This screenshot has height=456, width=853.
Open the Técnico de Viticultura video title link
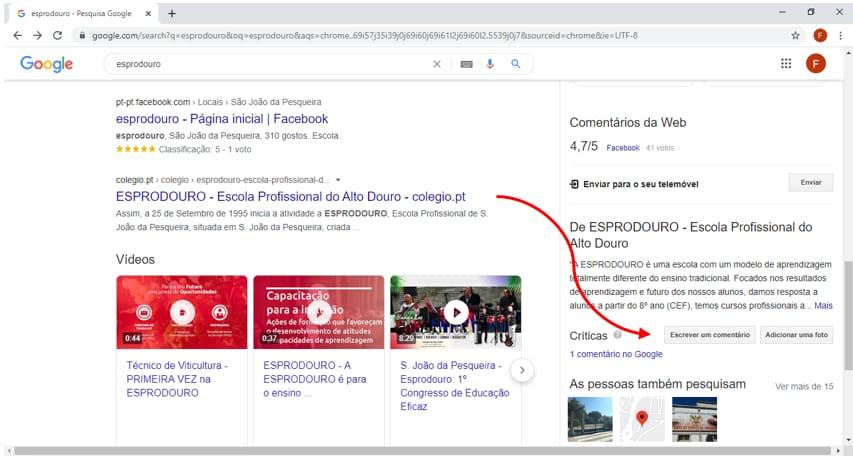tap(177, 379)
